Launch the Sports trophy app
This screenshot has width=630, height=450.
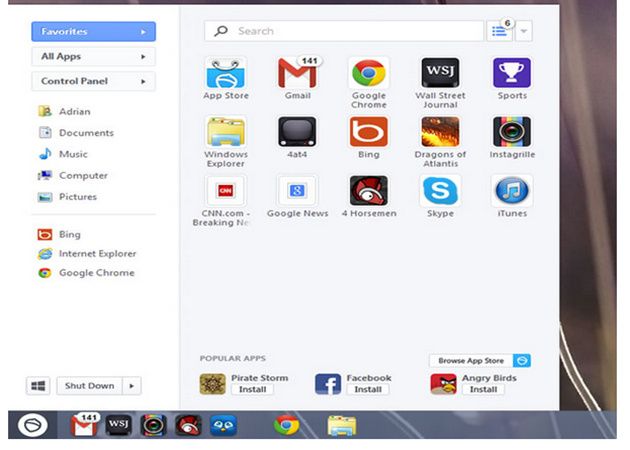pyautogui.click(x=511, y=74)
